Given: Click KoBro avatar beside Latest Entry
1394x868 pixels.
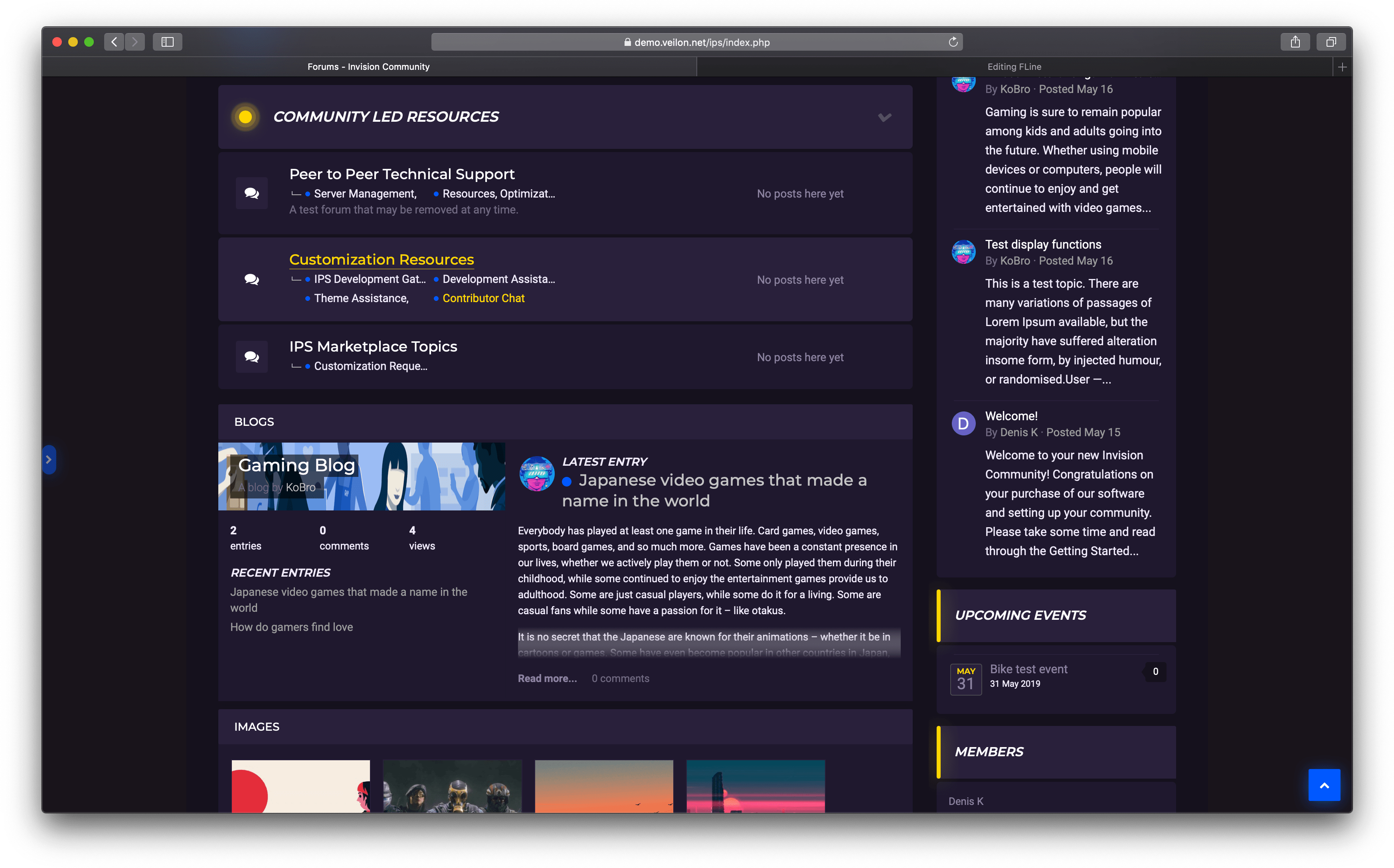Looking at the screenshot, I should [x=537, y=474].
